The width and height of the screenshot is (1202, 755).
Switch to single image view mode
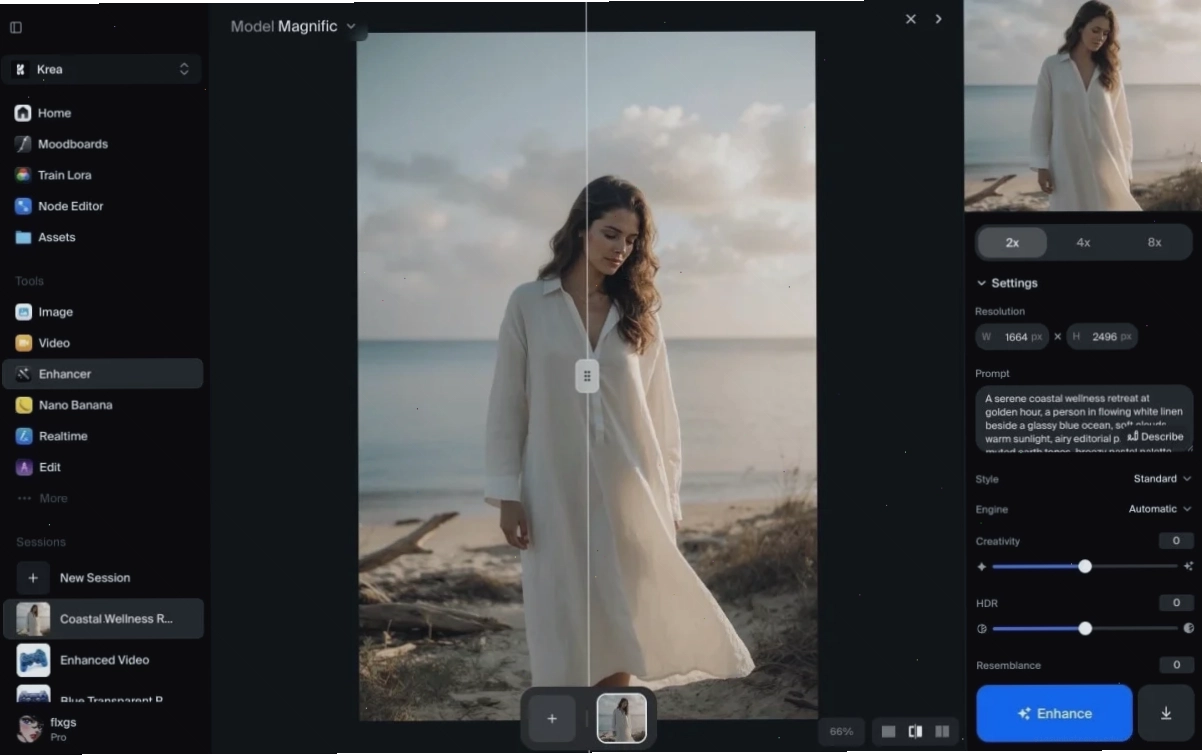888,732
